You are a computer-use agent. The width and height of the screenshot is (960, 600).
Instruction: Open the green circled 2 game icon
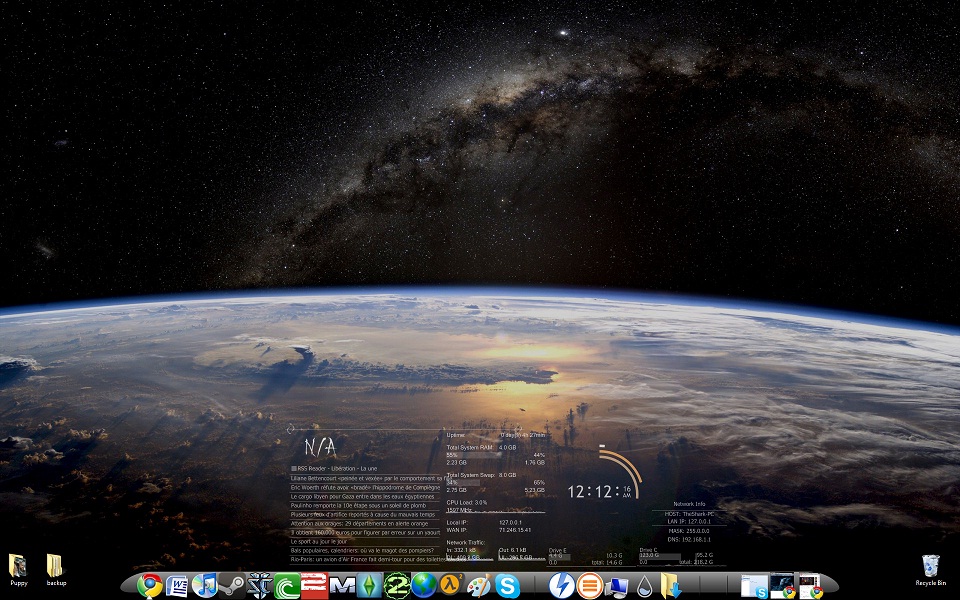coord(397,586)
